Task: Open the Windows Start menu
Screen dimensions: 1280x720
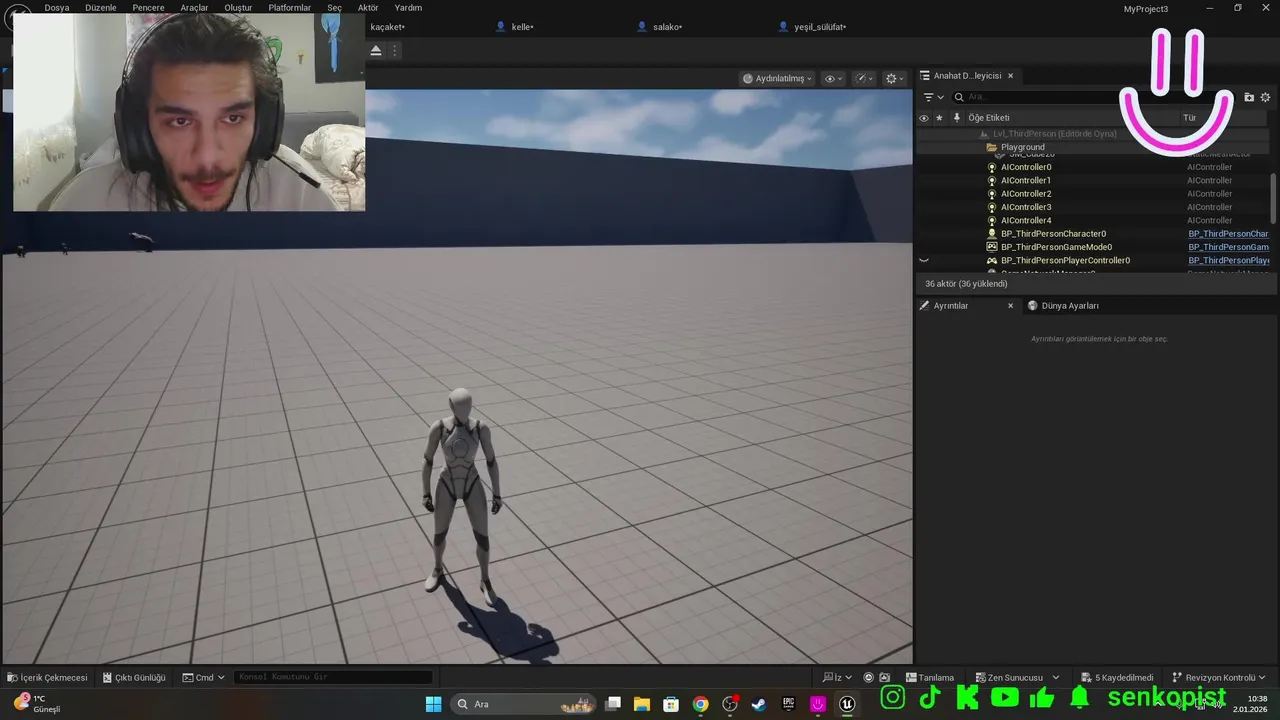Action: pyautogui.click(x=433, y=704)
